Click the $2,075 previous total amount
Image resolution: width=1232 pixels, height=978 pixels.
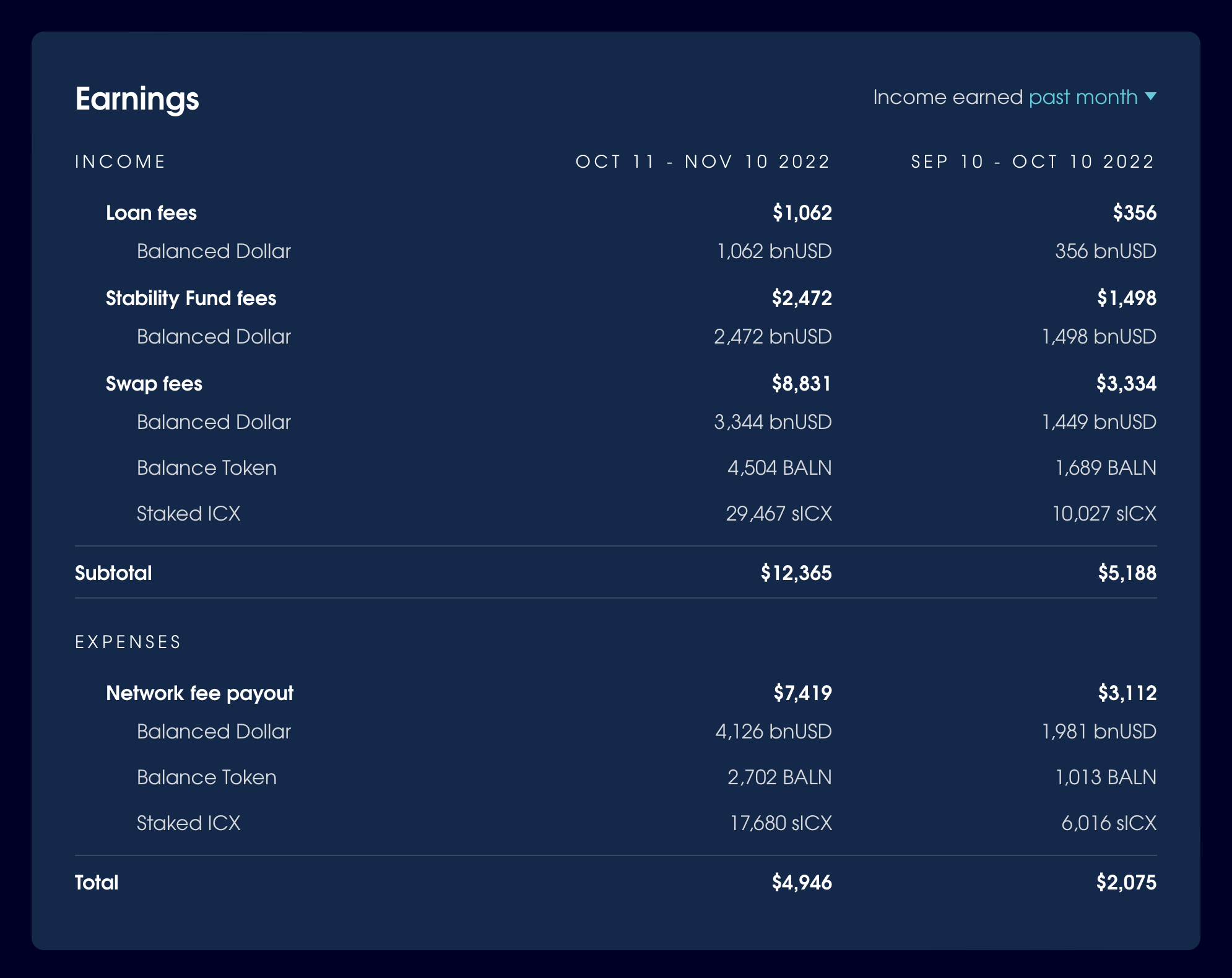tap(1126, 883)
